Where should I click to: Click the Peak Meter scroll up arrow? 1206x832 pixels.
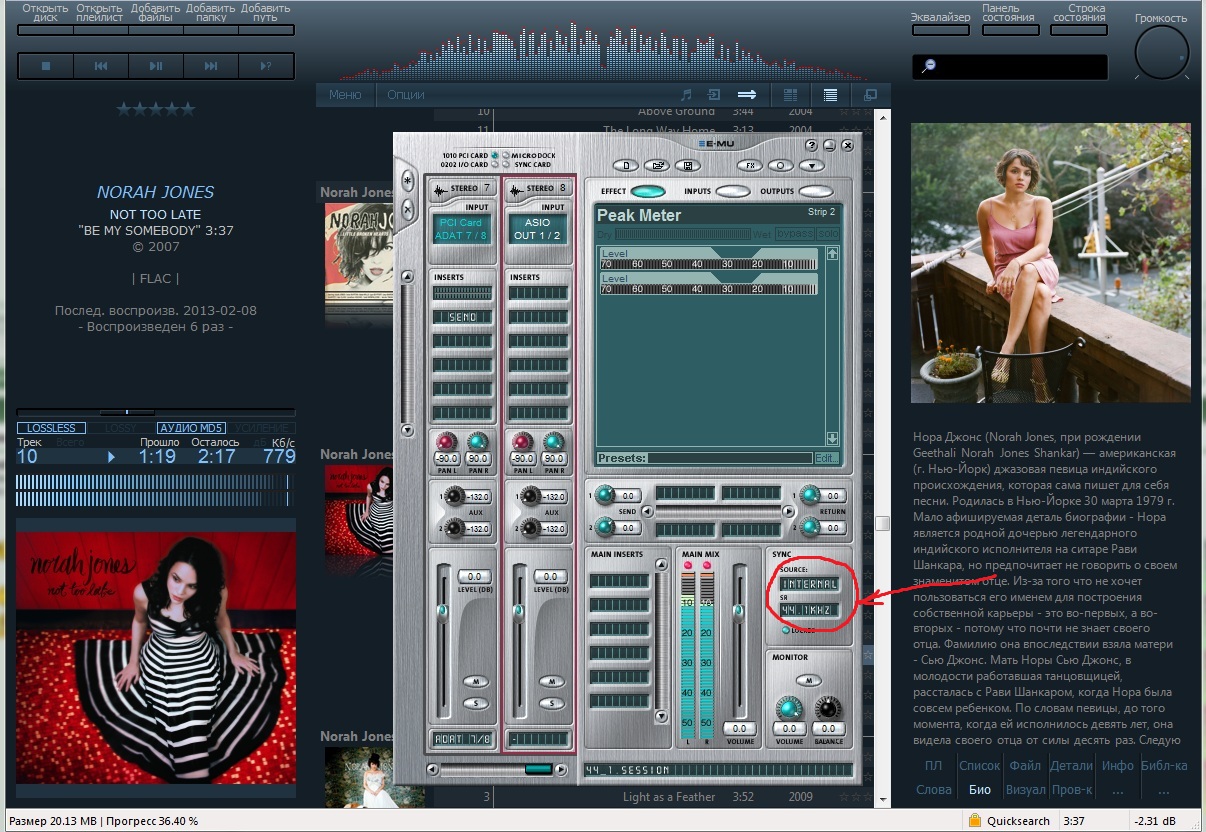[831, 253]
